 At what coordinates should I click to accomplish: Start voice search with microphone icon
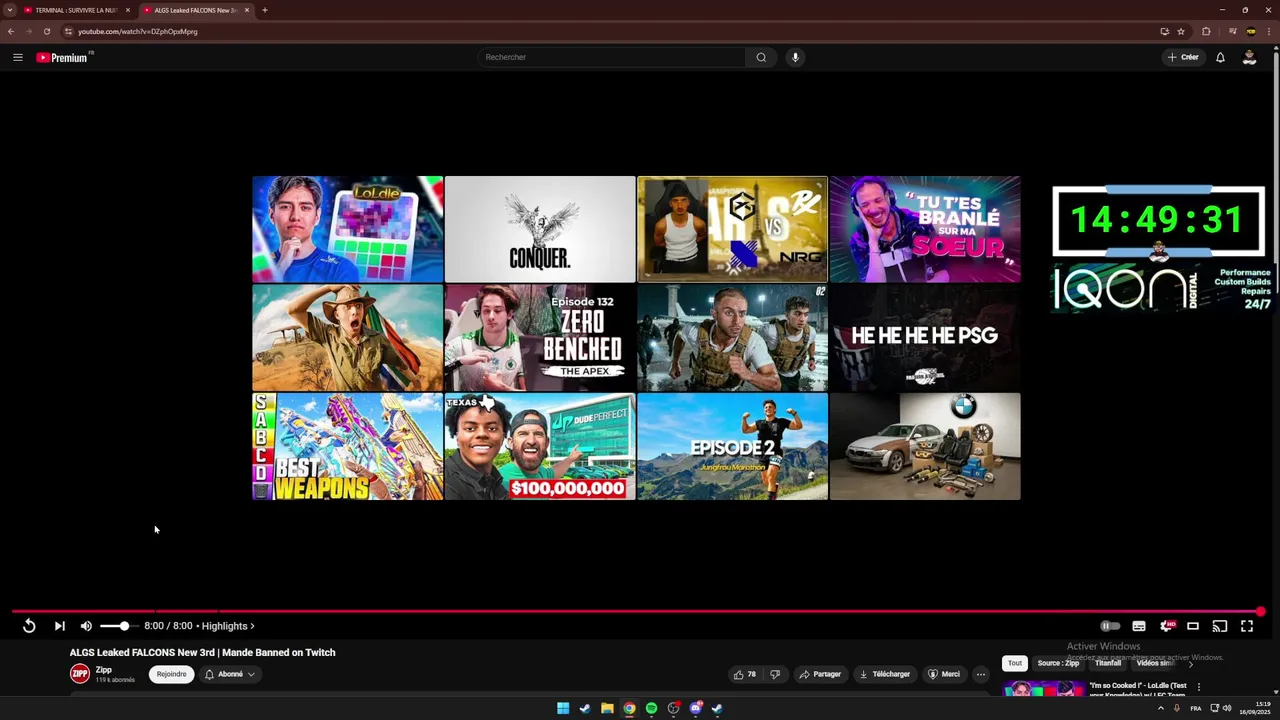coord(795,57)
